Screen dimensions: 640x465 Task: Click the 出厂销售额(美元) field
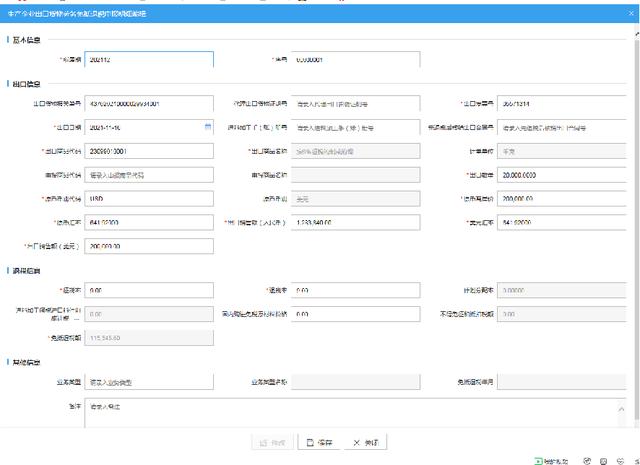149,245
